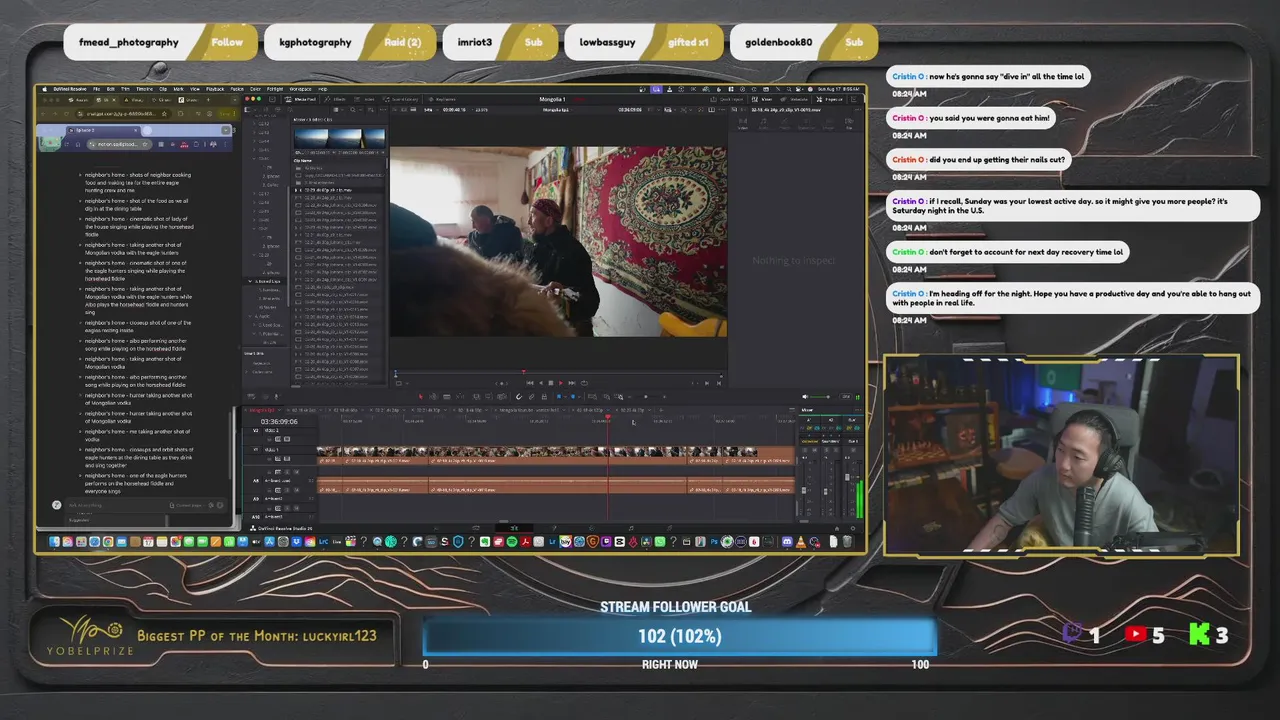Select the Blade Edit Mode tool
The image size is (1280, 720).
click(x=460, y=396)
